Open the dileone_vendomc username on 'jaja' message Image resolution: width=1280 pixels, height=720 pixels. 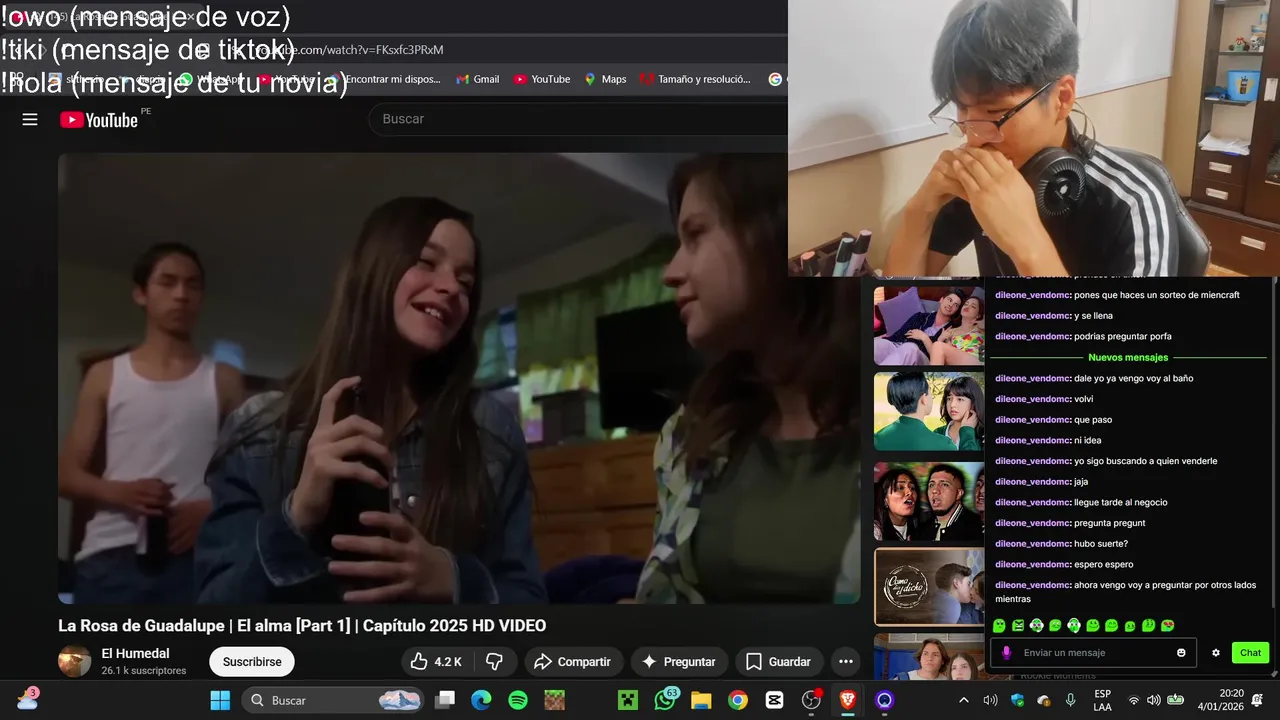pos(1033,482)
